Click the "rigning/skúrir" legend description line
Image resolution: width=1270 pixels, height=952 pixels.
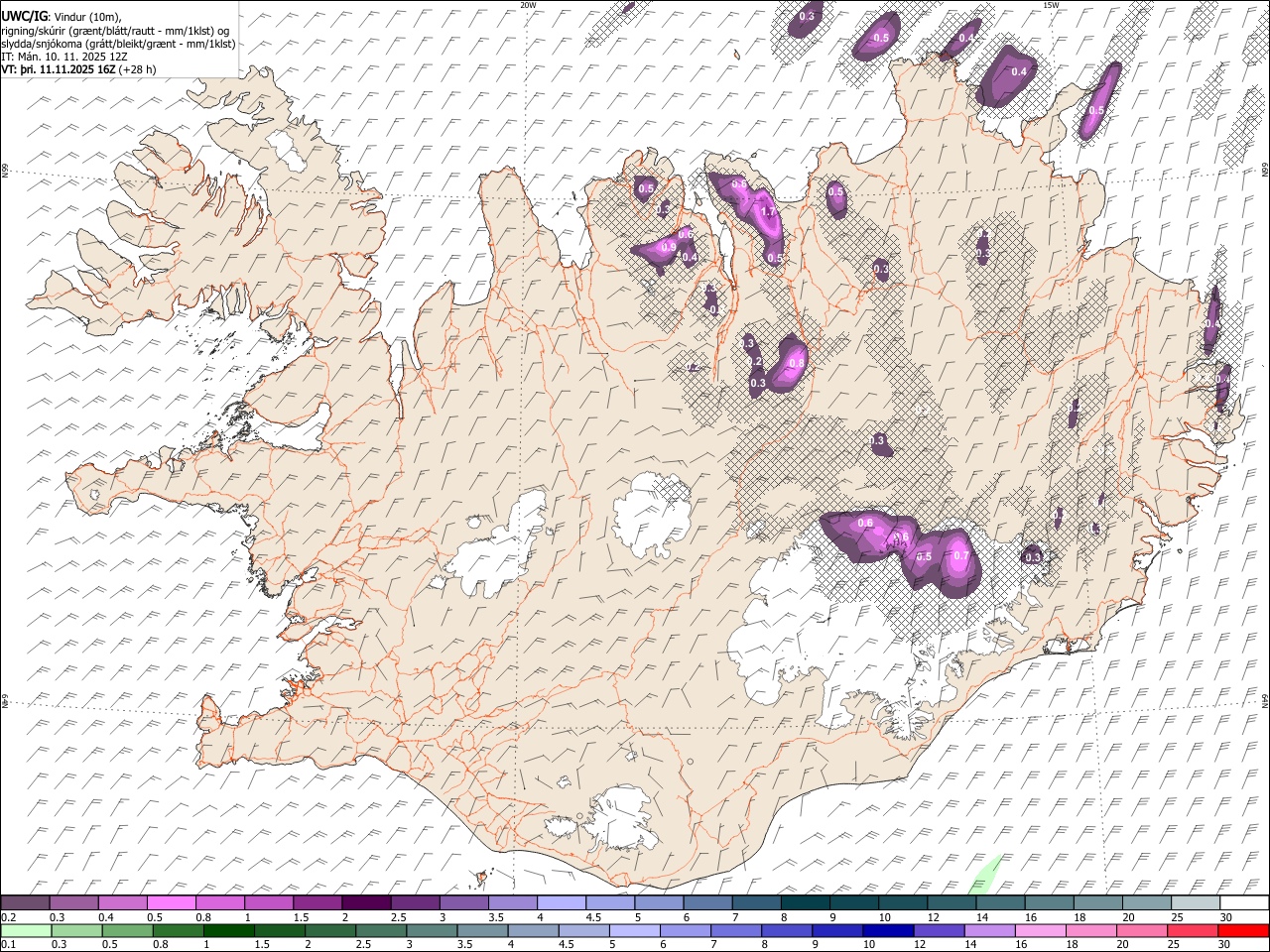[117, 31]
